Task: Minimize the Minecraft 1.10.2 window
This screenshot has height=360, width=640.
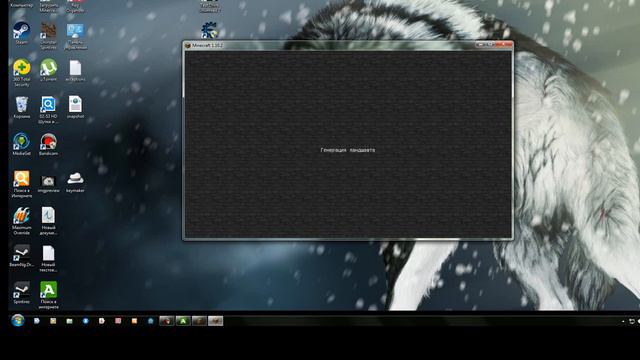Action: [x=481, y=44]
